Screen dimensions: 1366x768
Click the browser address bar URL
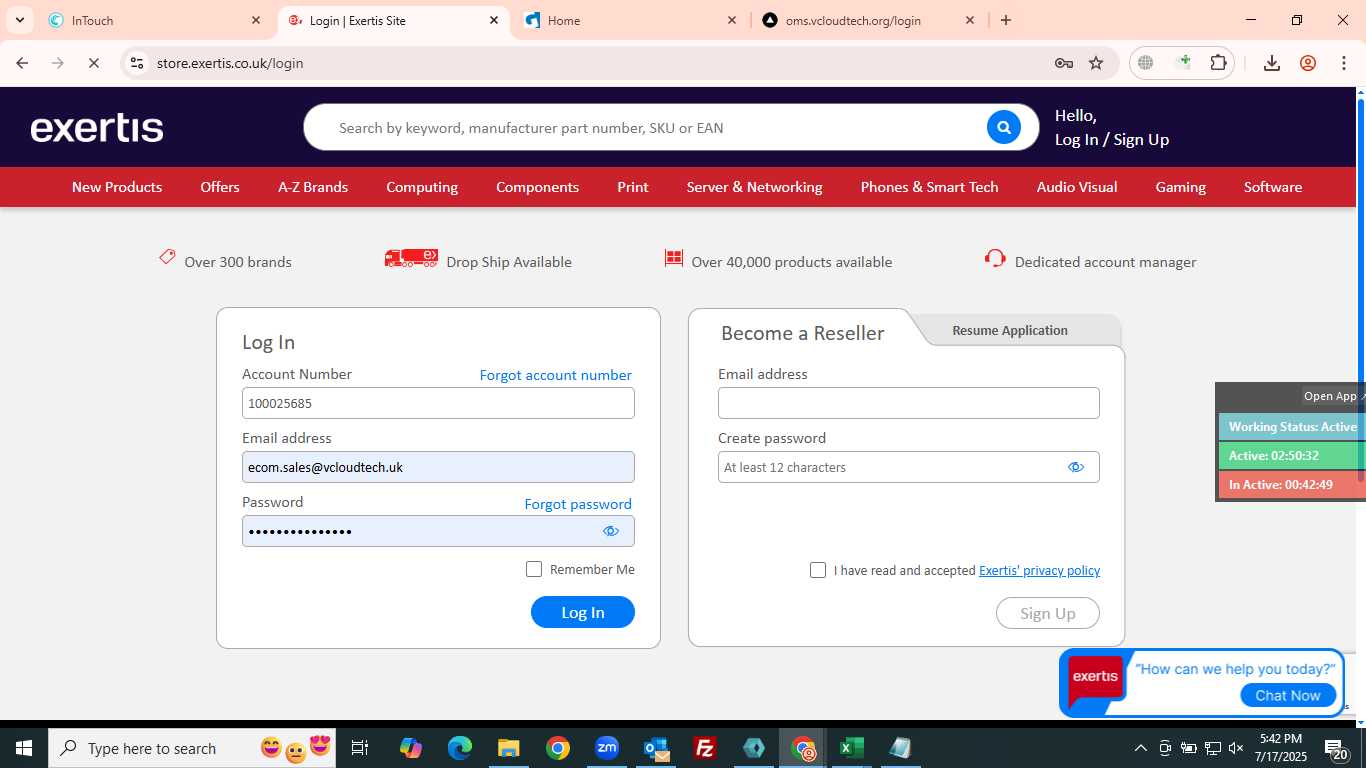(x=230, y=63)
